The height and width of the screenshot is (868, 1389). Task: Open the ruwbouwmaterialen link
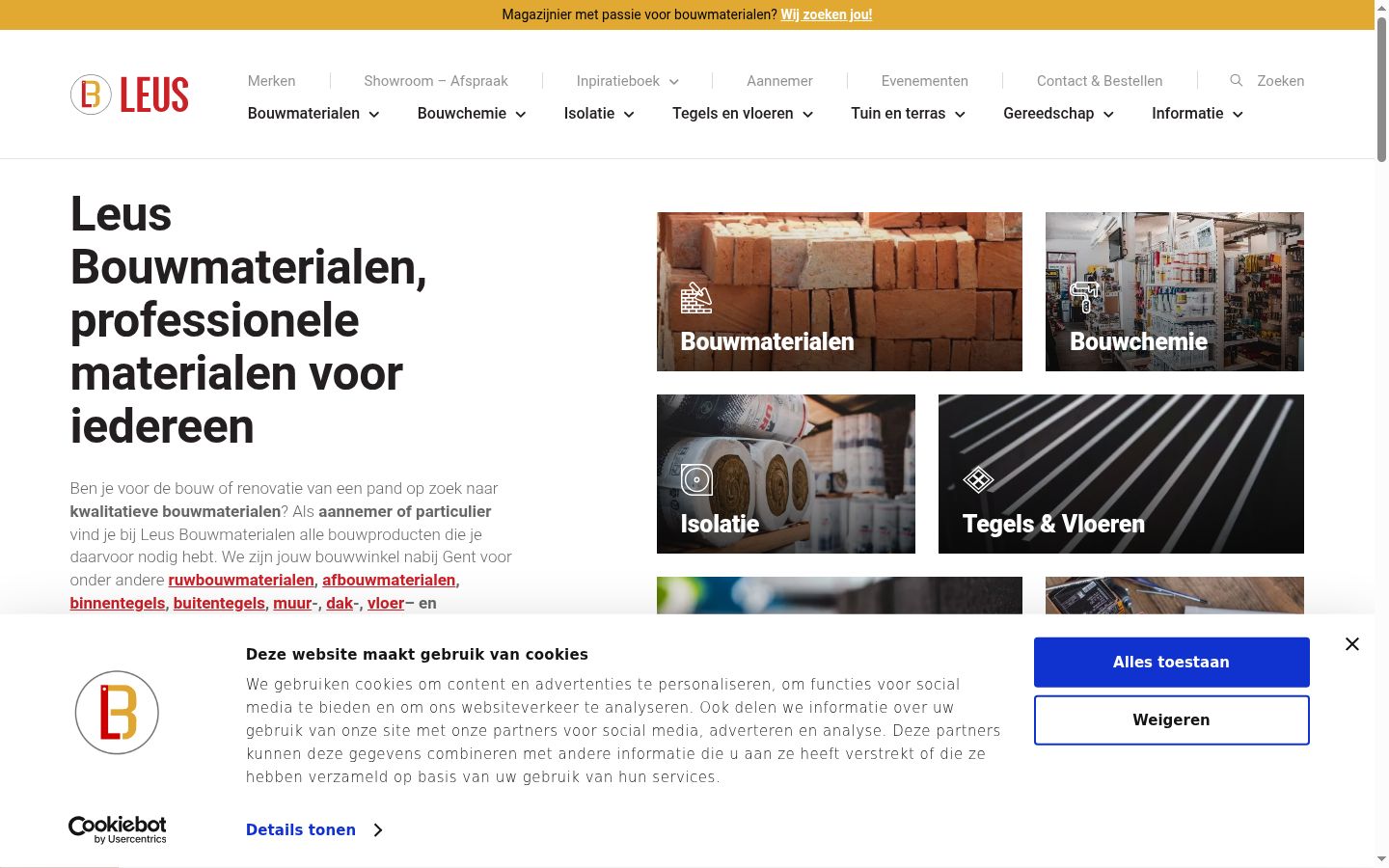click(x=241, y=580)
